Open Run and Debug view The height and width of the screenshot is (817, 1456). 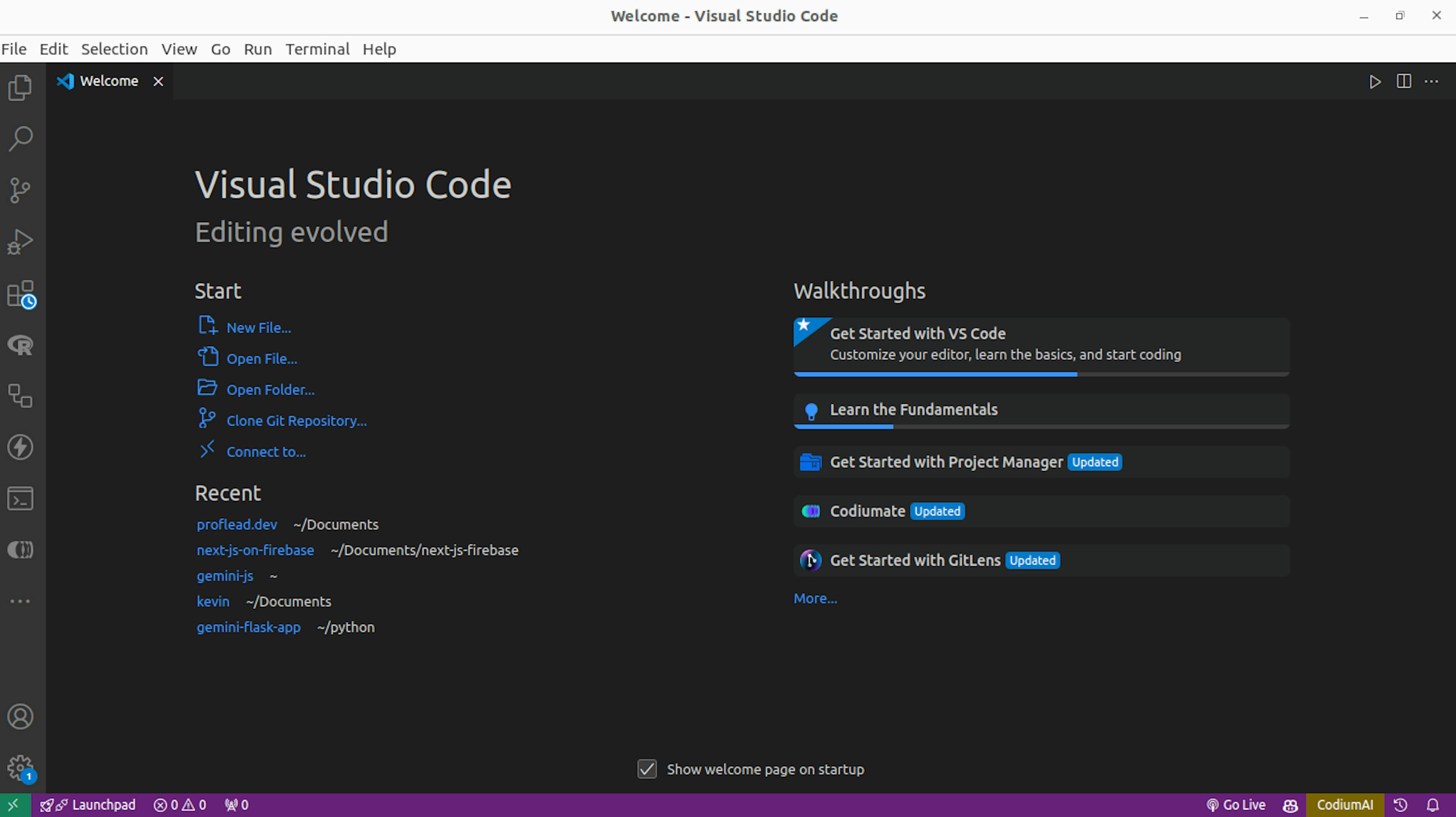coord(20,242)
